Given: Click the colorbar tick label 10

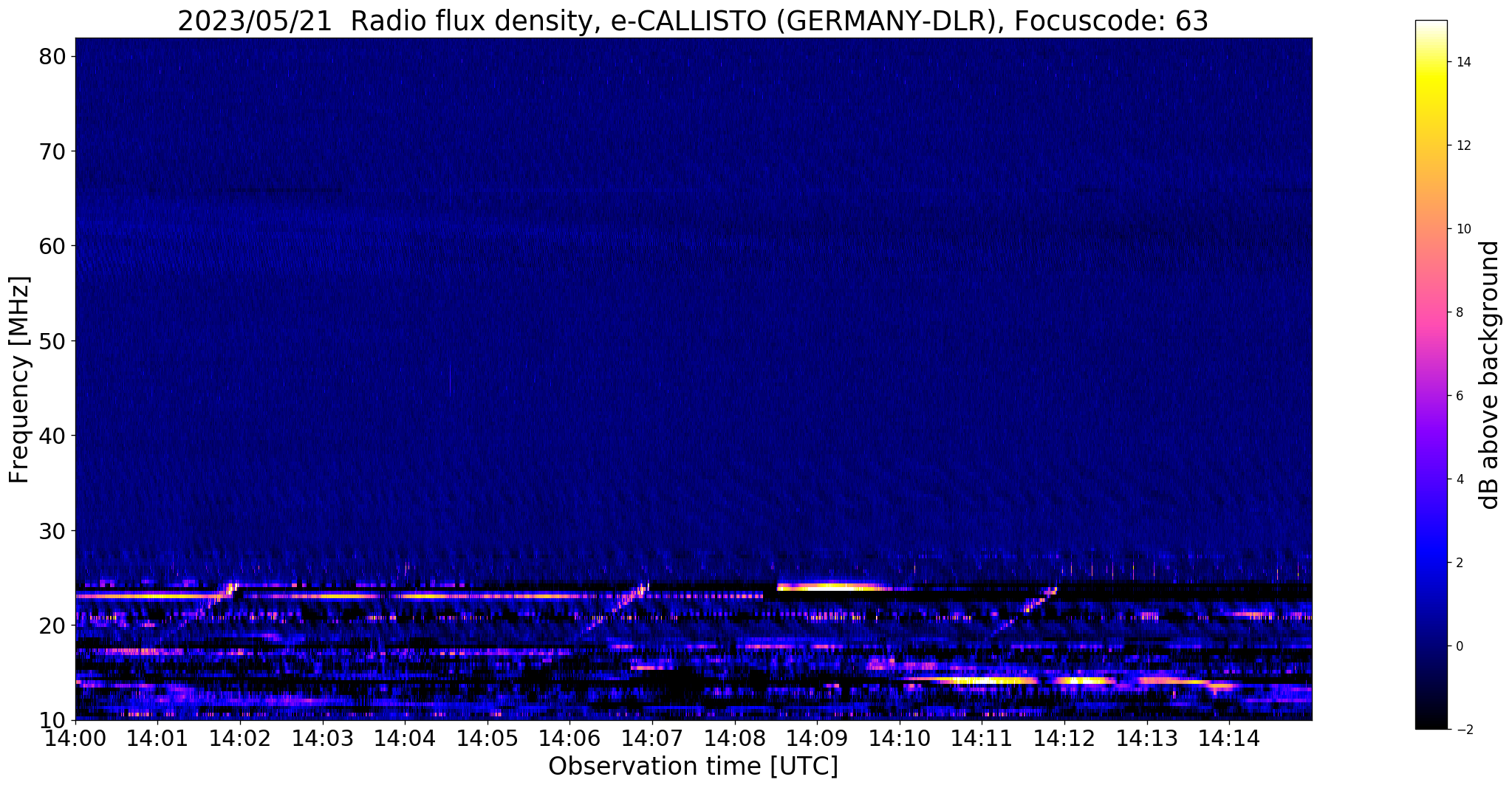Looking at the screenshot, I should (1463, 229).
